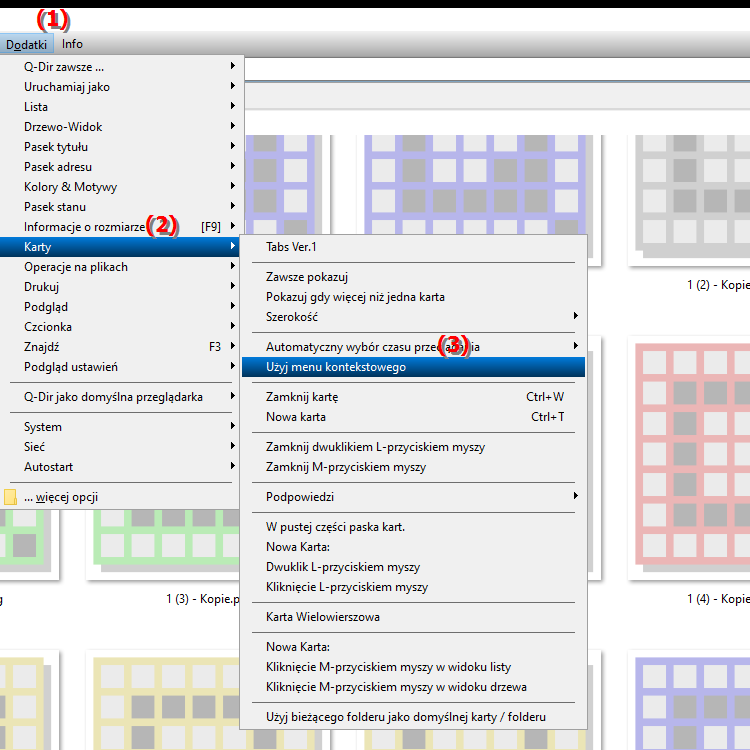Open Pasek stanu submenu
The image size is (750, 750).
click(122, 207)
